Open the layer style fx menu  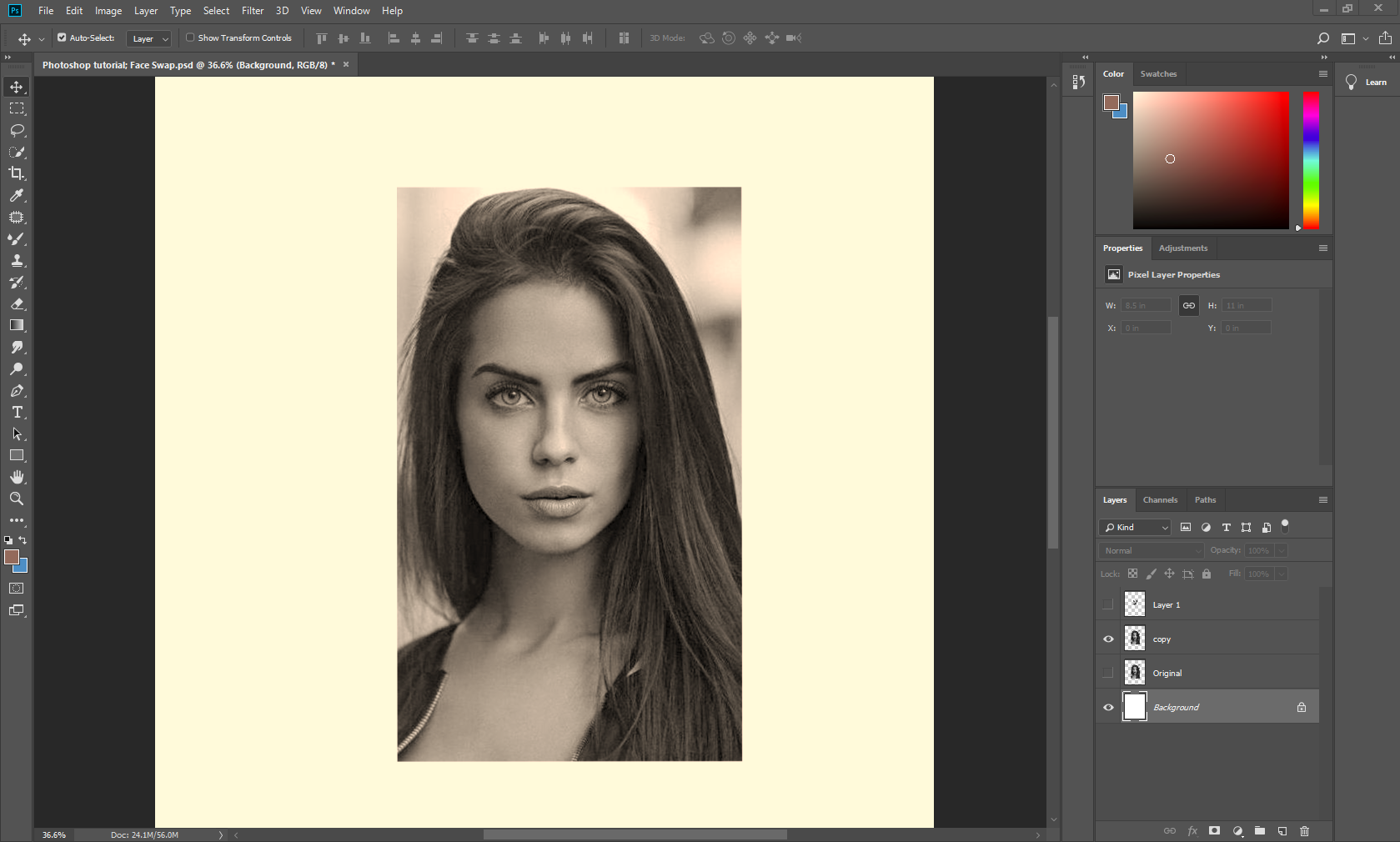[x=1192, y=831]
